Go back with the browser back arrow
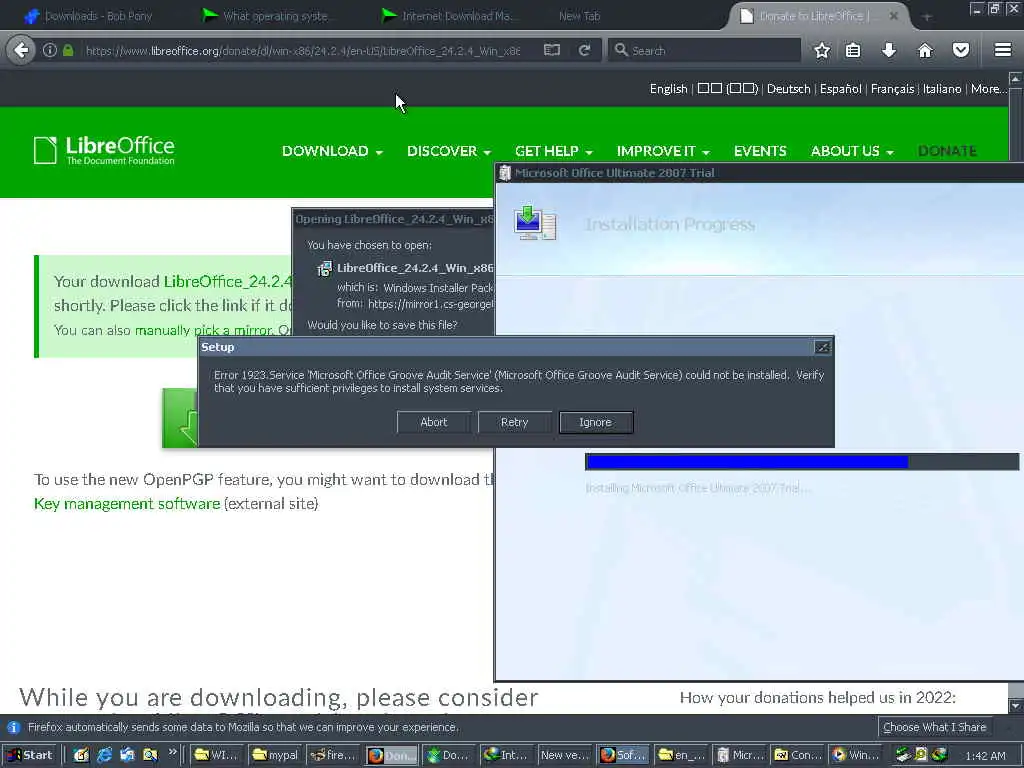Screen dimensions: 1024x768 pos(22,50)
